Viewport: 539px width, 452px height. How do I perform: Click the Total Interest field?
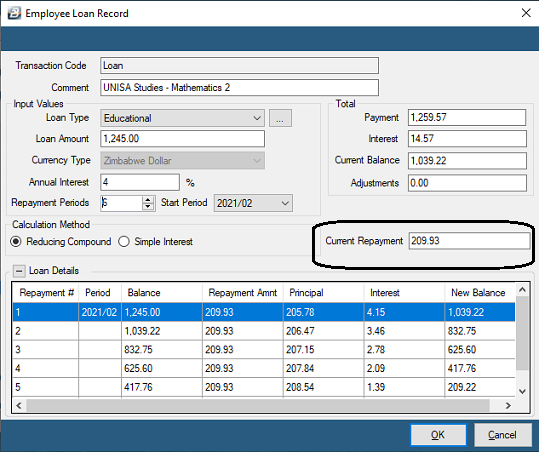pyautogui.click(x=467, y=139)
